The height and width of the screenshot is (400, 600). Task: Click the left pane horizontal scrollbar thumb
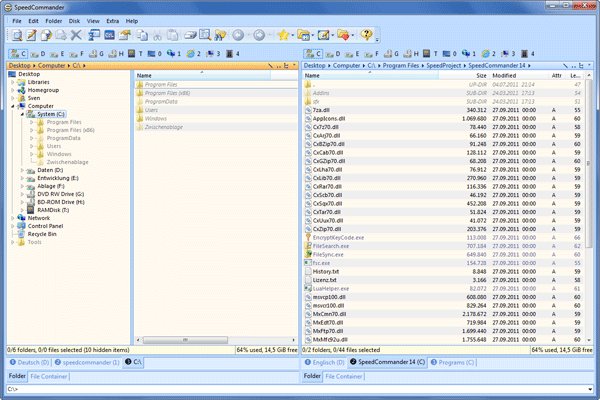(185, 340)
